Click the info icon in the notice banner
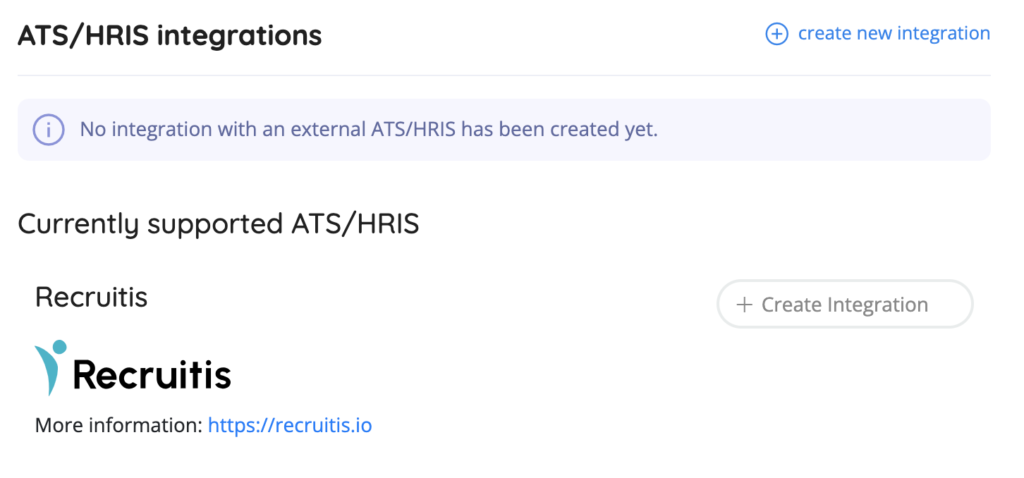1024x478 pixels. pyautogui.click(x=48, y=130)
